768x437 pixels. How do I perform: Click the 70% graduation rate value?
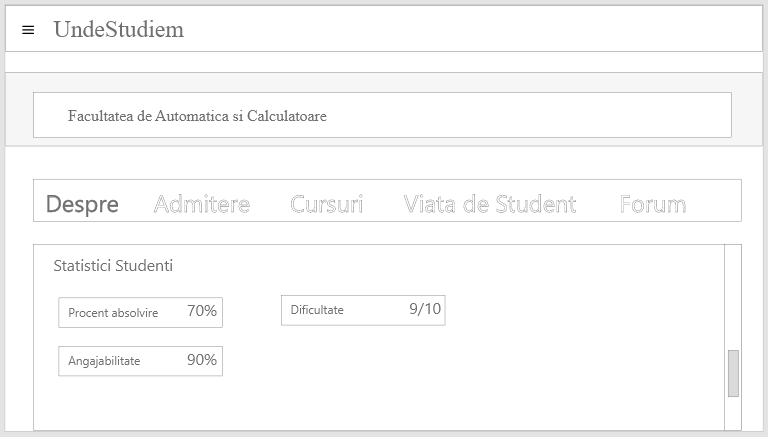click(x=202, y=311)
